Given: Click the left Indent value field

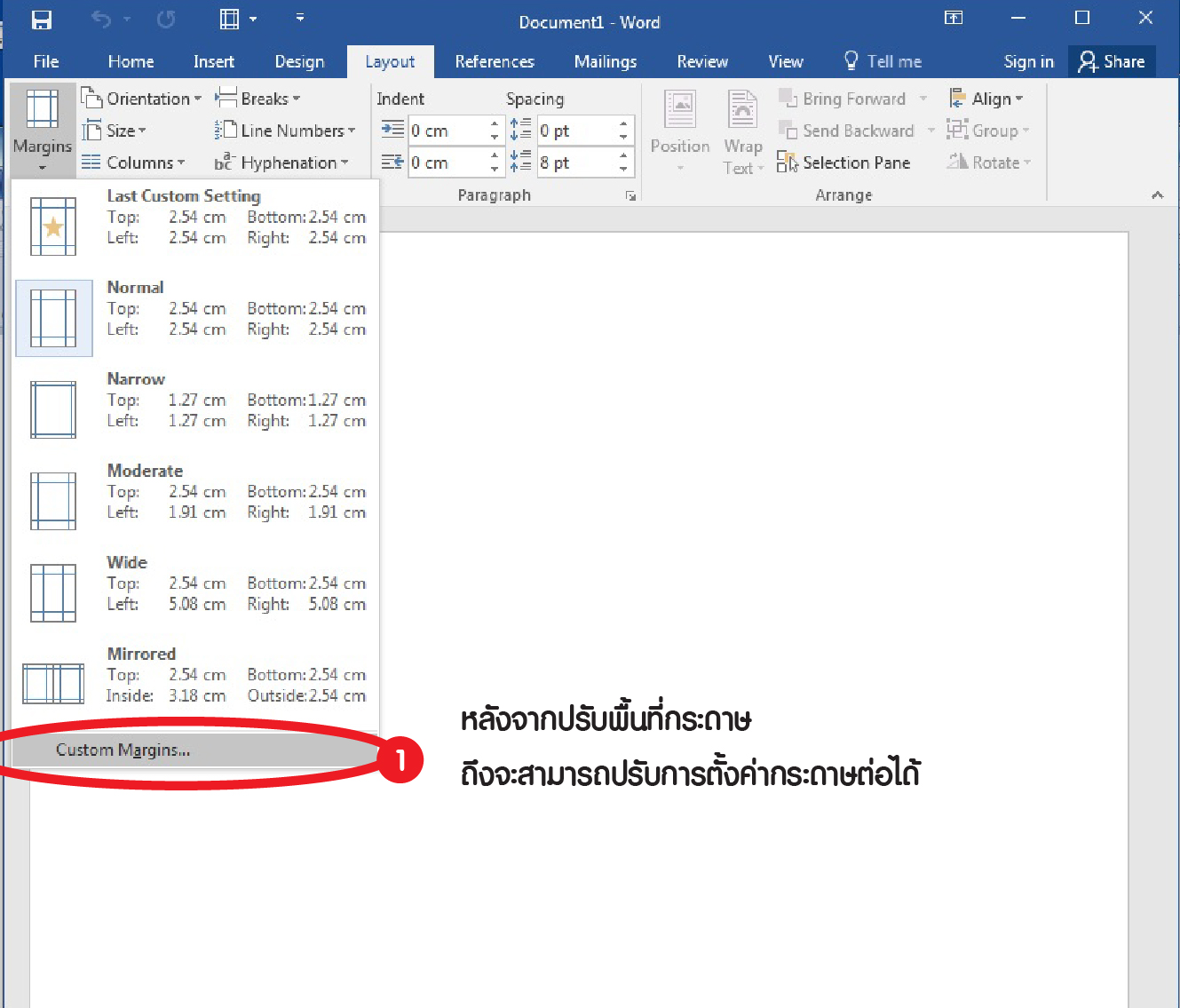Looking at the screenshot, I should tap(448, 131).
